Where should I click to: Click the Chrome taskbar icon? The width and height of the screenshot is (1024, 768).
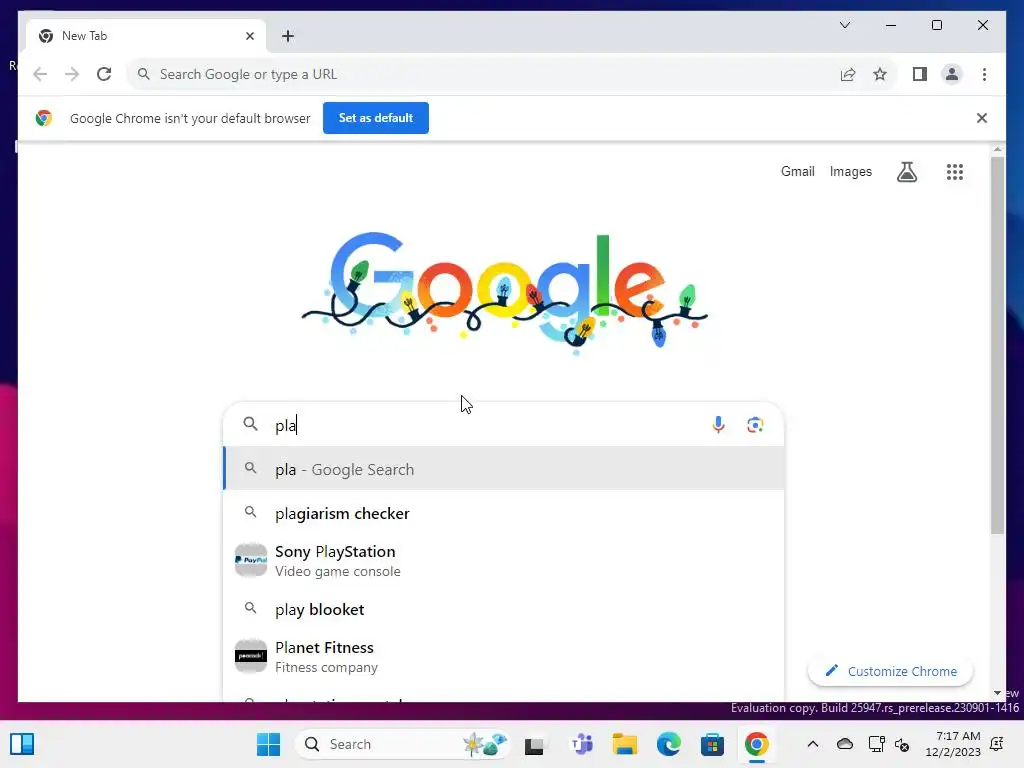756,744
